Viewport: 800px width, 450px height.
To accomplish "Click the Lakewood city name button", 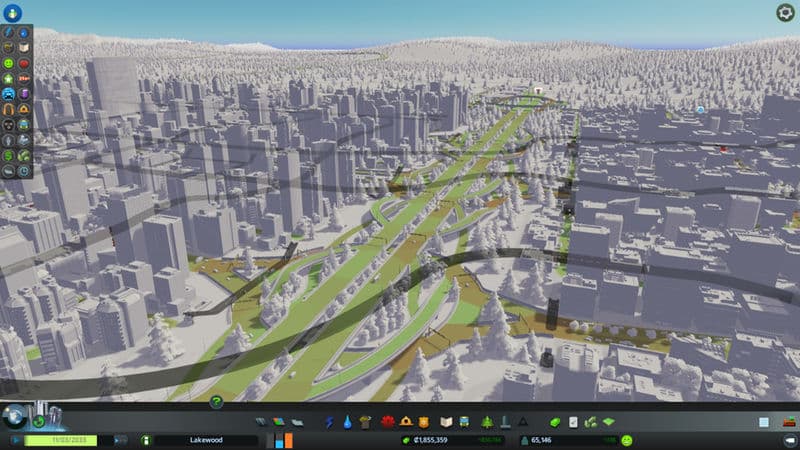I will (205, 440).
